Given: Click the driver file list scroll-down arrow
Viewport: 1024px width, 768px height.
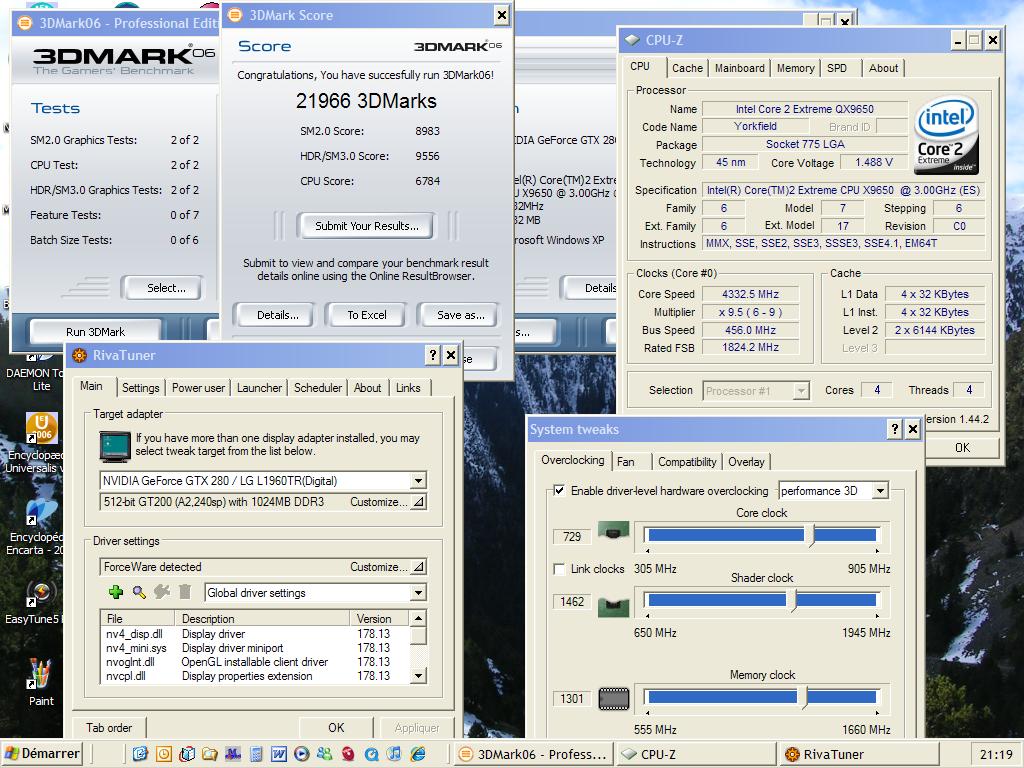Looking at the screenshot, I should point(418,676).
